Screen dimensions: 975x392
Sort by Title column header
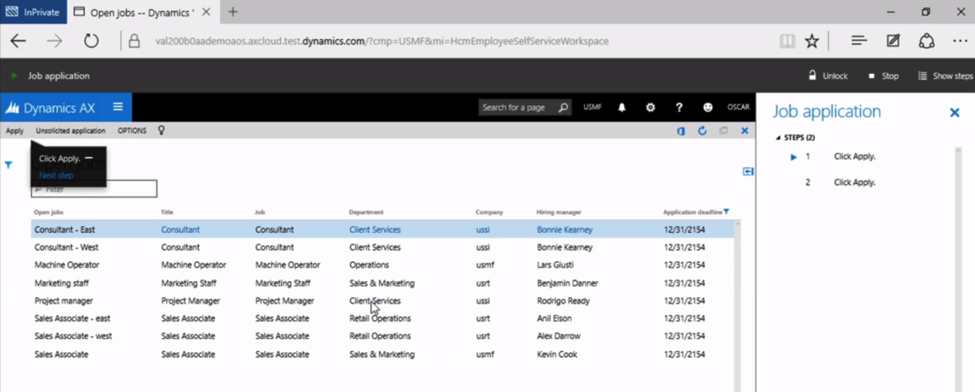(x=167, y=212)
